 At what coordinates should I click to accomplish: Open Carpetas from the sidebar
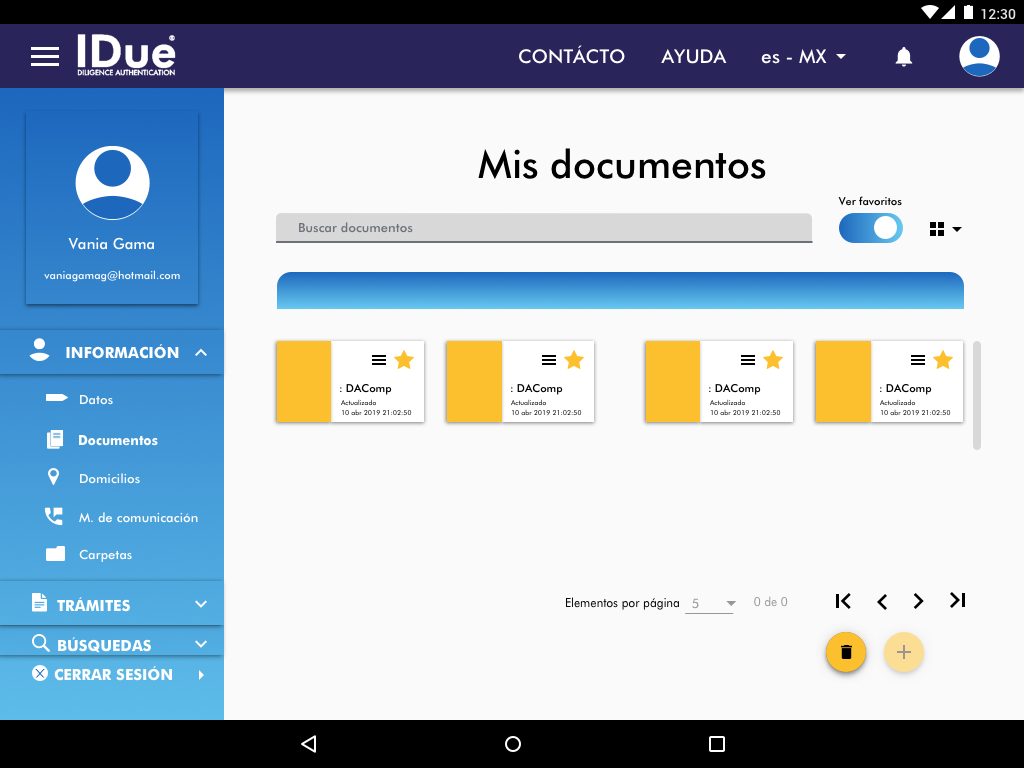coord(105,555)
